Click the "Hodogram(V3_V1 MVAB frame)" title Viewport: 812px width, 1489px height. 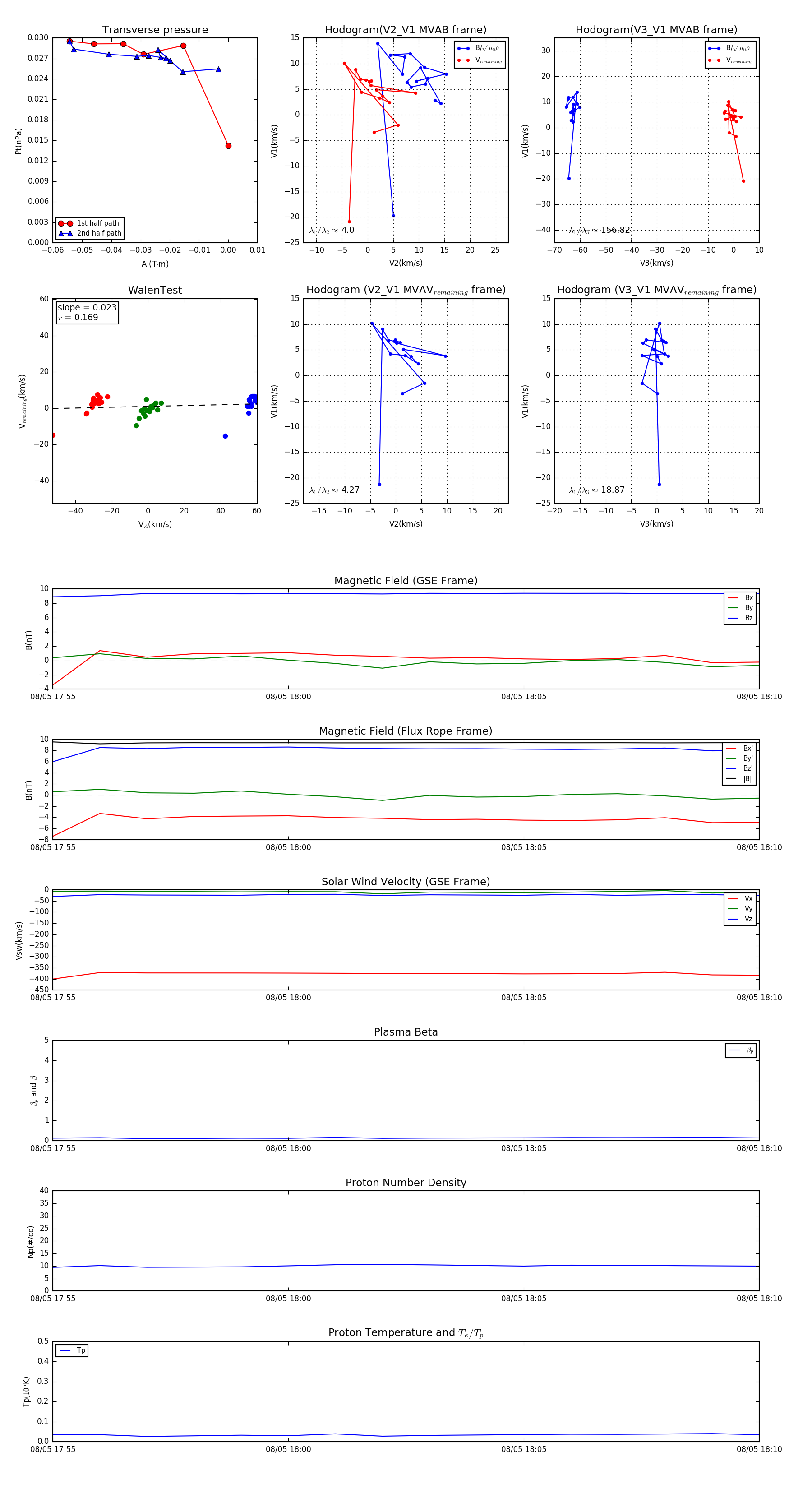point(656,30)
